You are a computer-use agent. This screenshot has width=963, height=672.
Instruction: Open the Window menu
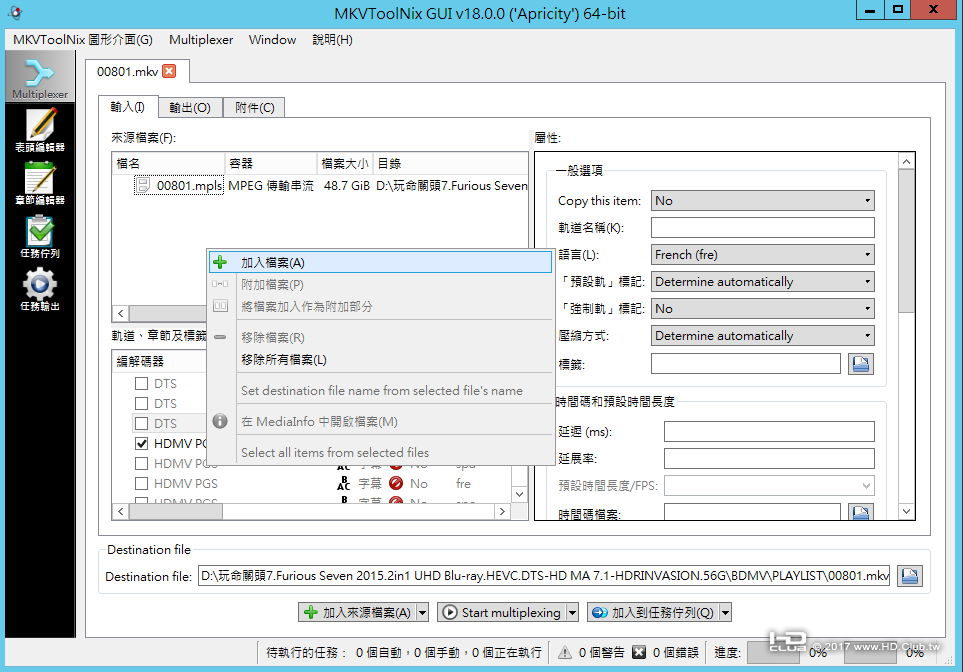272,39
